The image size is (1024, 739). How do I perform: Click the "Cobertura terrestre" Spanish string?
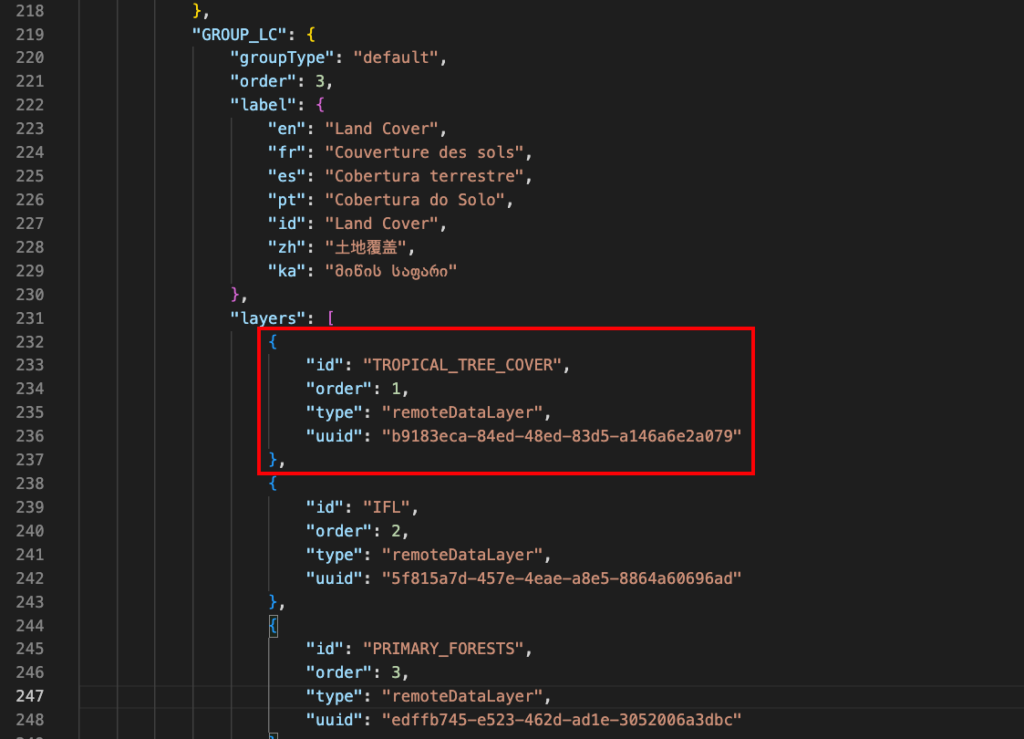(x=427, y=176)
